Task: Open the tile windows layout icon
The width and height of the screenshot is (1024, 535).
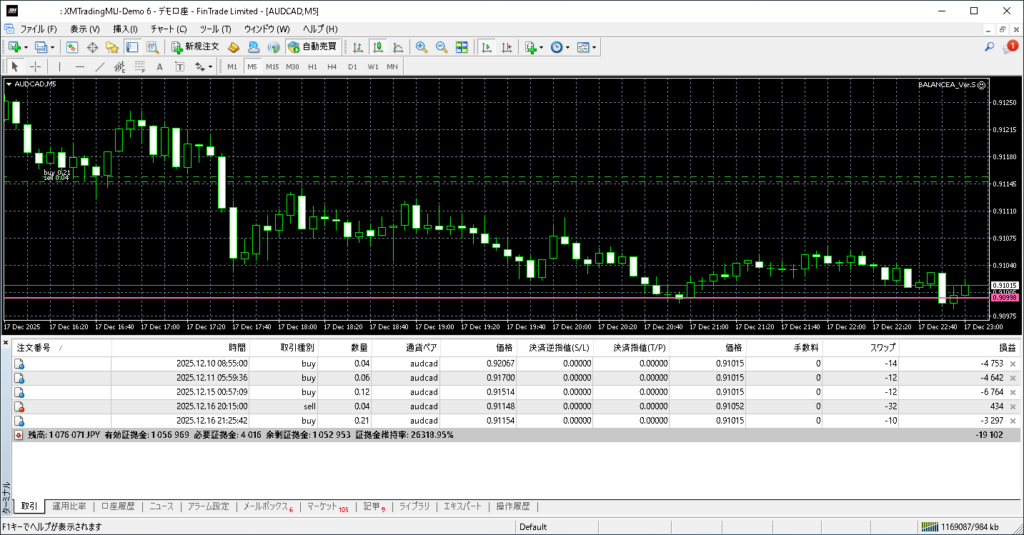Action: [461, 47]
